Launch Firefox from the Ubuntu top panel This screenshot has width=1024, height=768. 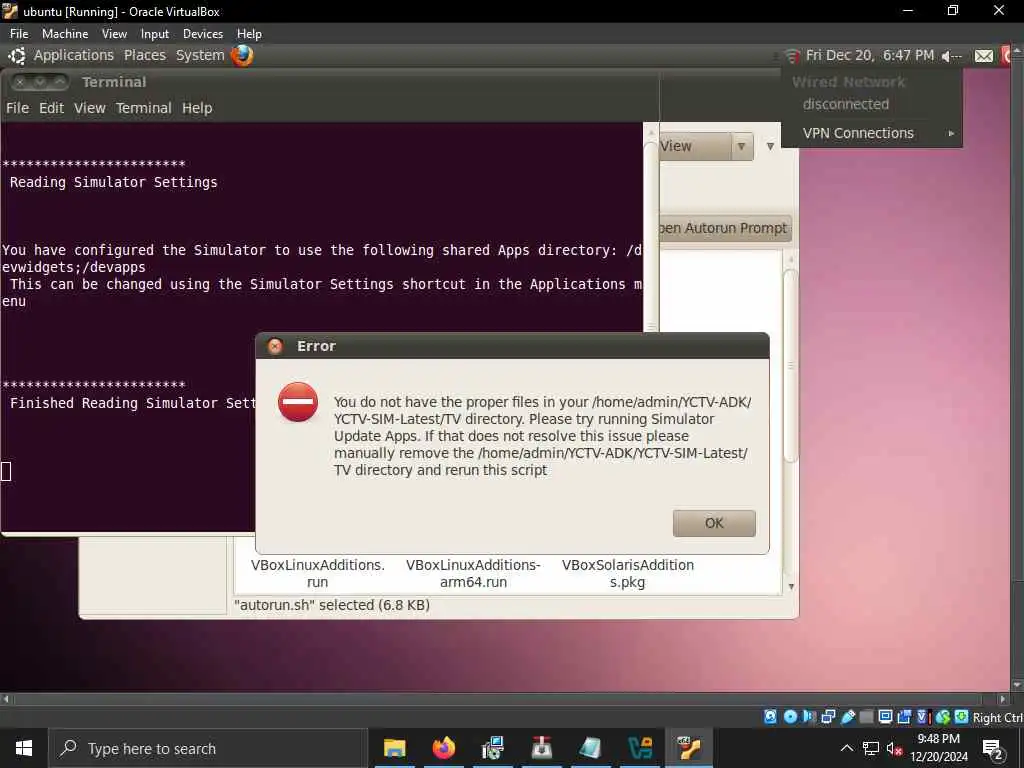(x=242, y=56)
